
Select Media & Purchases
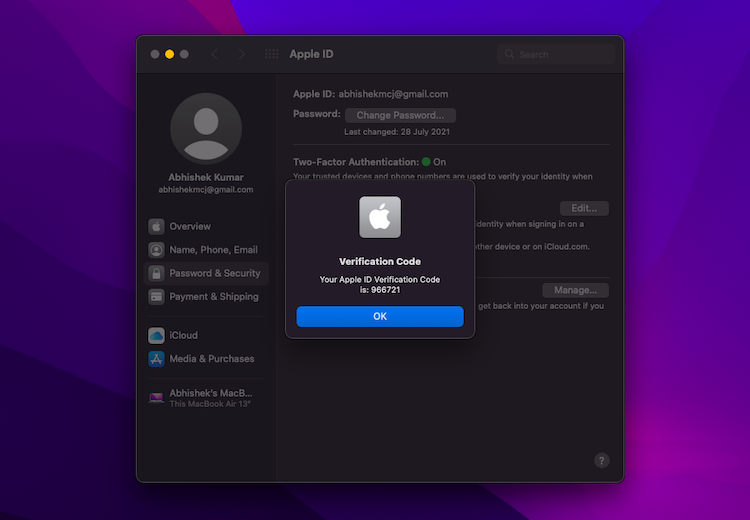pyautogui.click(x=206, y=359)
